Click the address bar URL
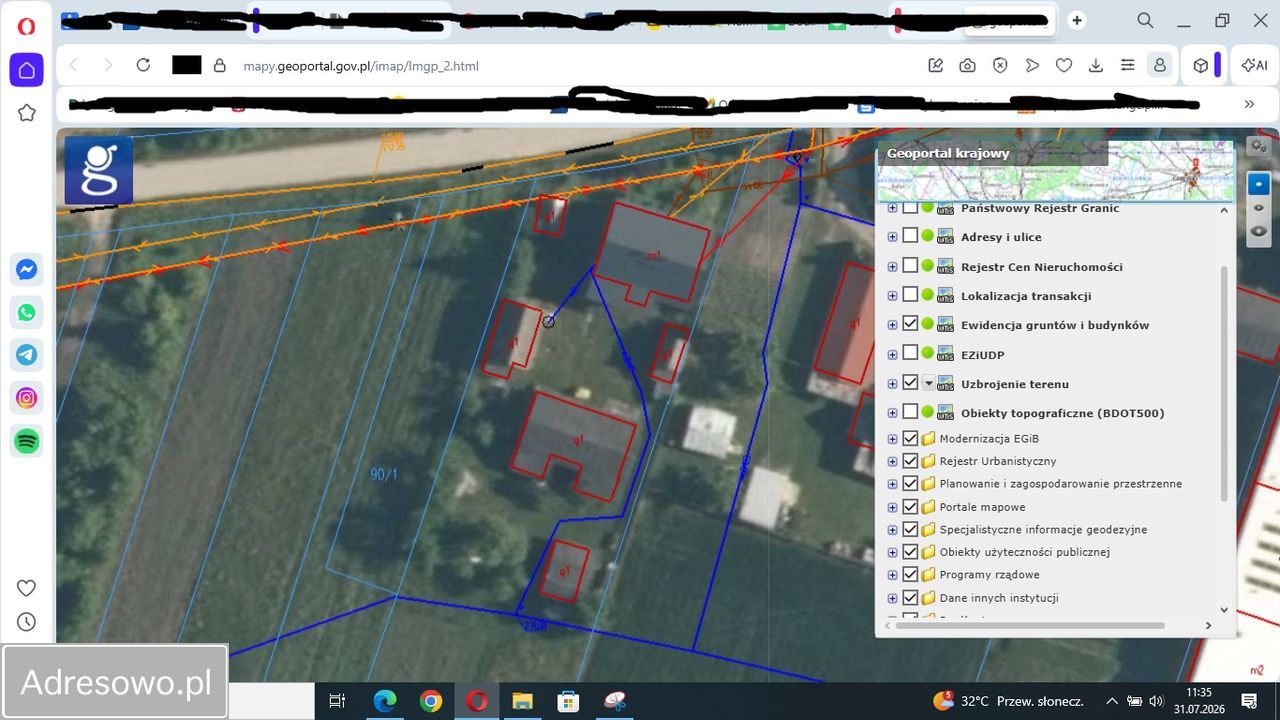The height and width of the screenshot is (720, 1280). coord(361,66)
